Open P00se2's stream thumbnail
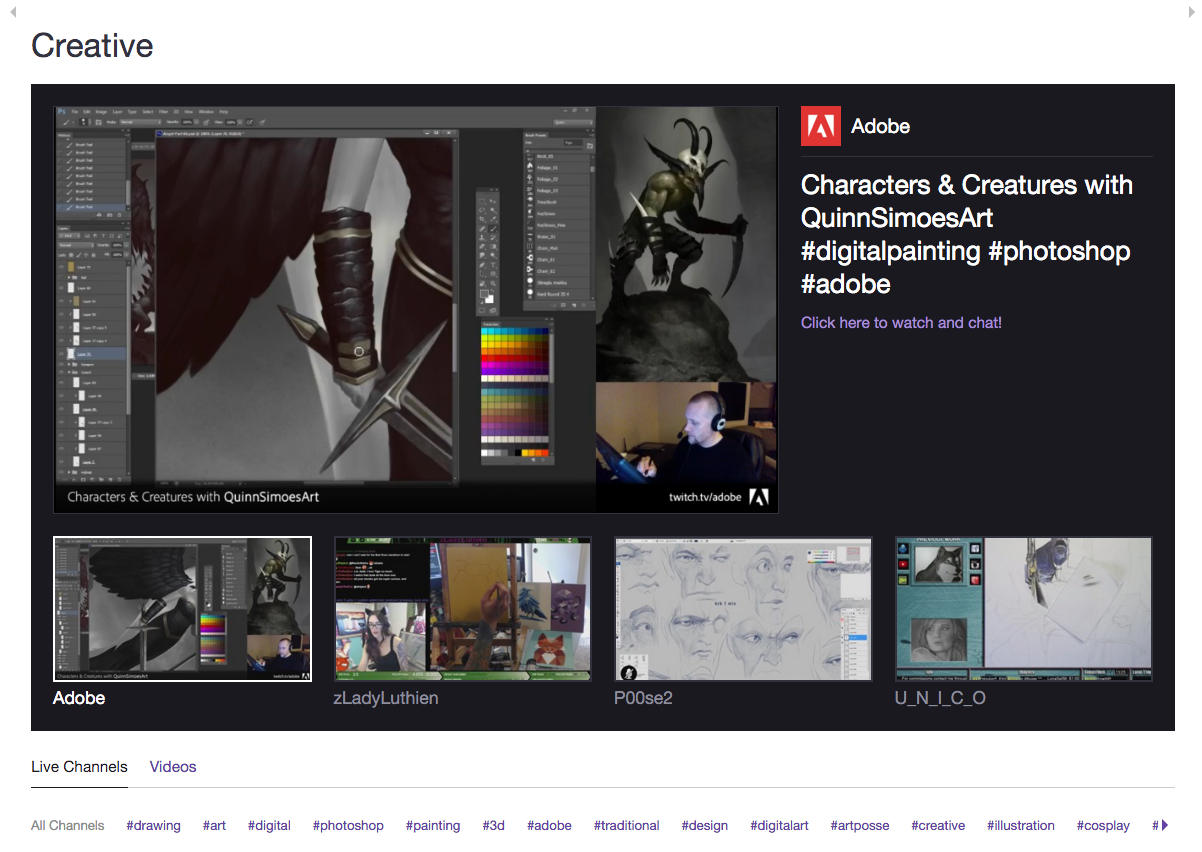 pos(743,609)
